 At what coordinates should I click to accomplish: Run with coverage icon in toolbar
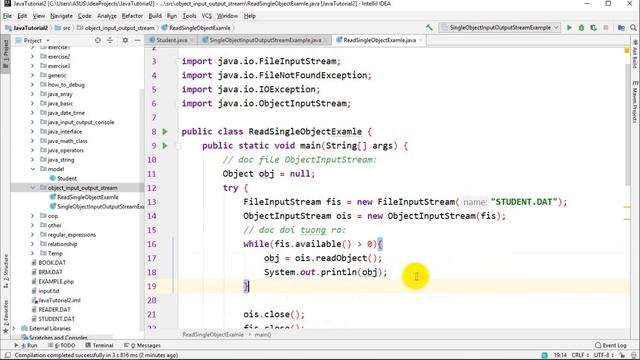[x=593, y=28]
